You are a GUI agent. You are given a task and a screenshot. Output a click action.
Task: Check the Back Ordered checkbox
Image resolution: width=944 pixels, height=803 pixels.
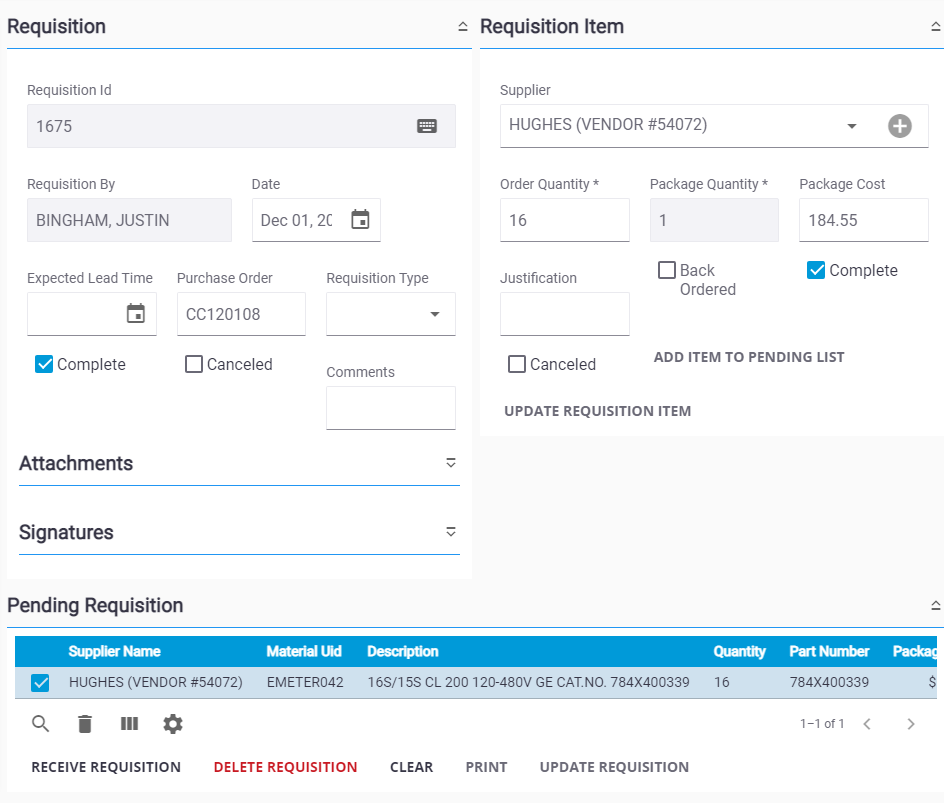coord(667,270)
